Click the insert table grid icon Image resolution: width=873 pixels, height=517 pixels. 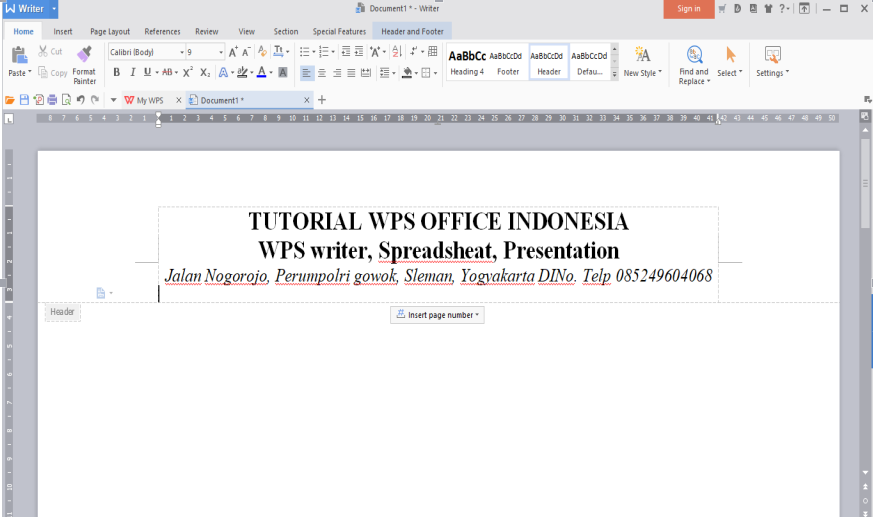[433, 52]
